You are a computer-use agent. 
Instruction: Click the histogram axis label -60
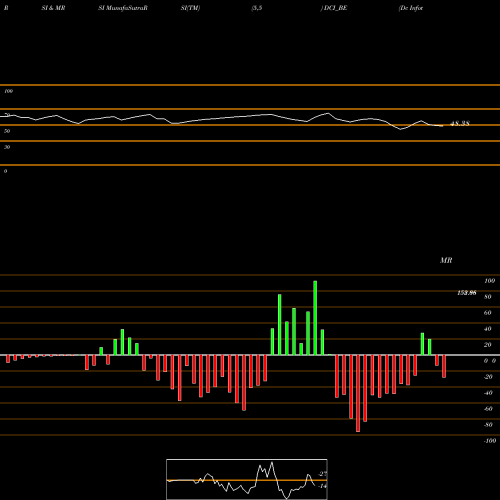point(488,409)
